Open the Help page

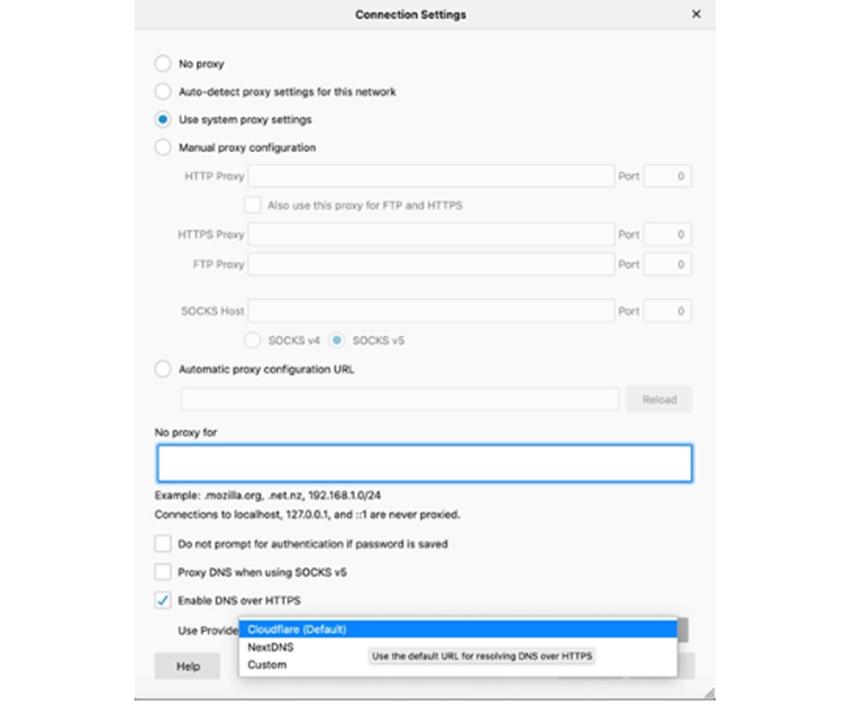186,666
